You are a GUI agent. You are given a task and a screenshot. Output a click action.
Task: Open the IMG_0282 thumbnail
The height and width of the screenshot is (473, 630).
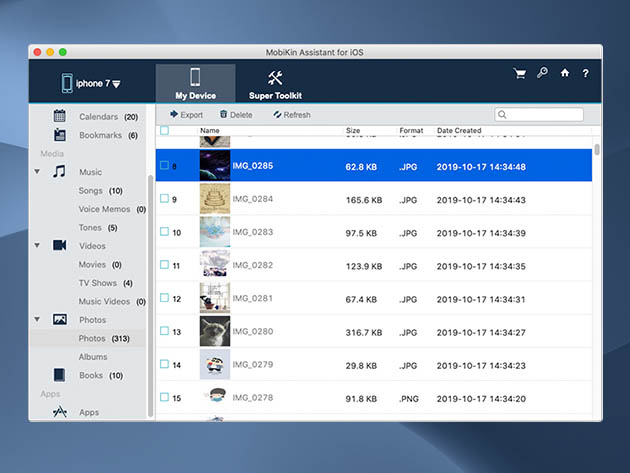[215, 265]
